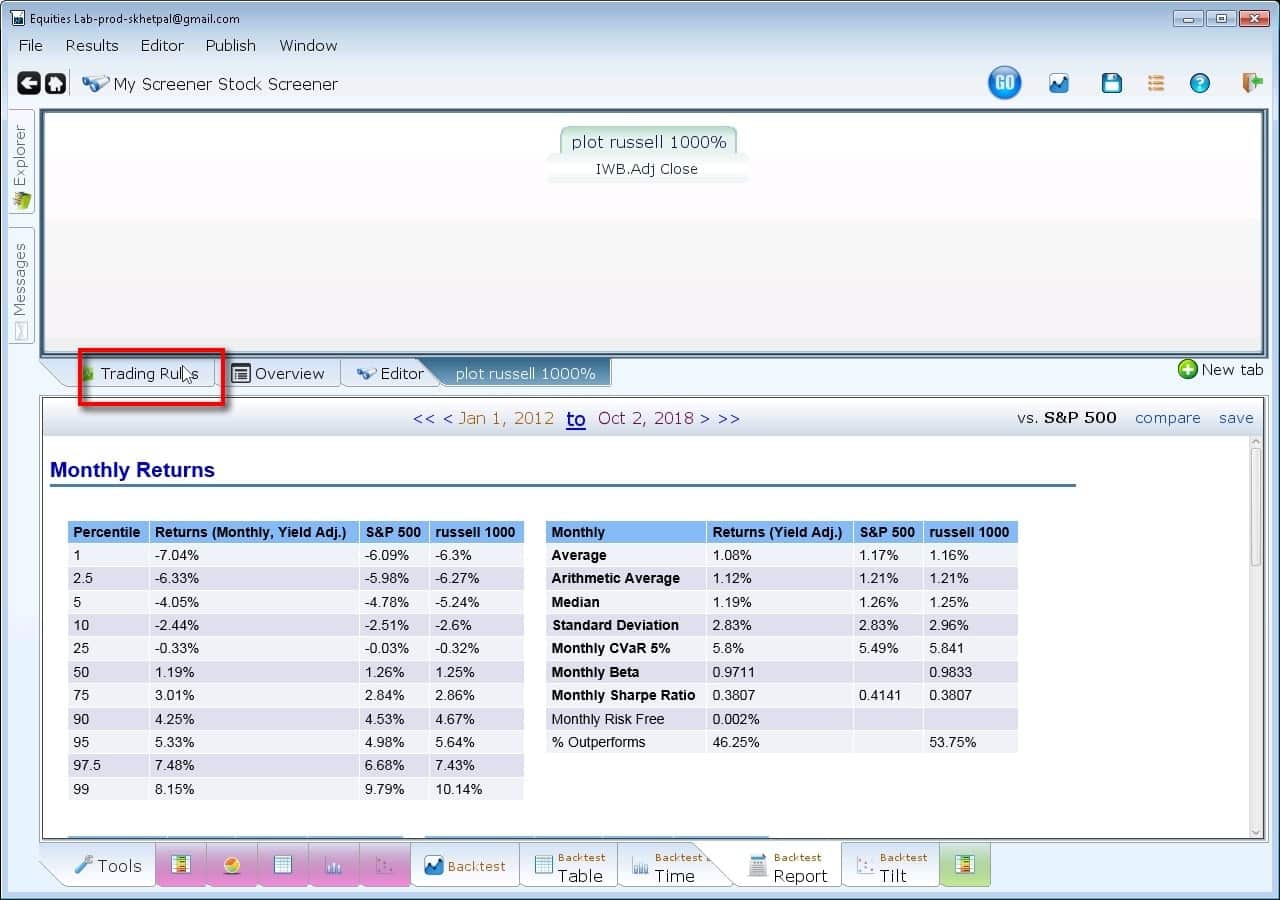
Task: Open the Messages side panel
Action: [x=21, y=285]
